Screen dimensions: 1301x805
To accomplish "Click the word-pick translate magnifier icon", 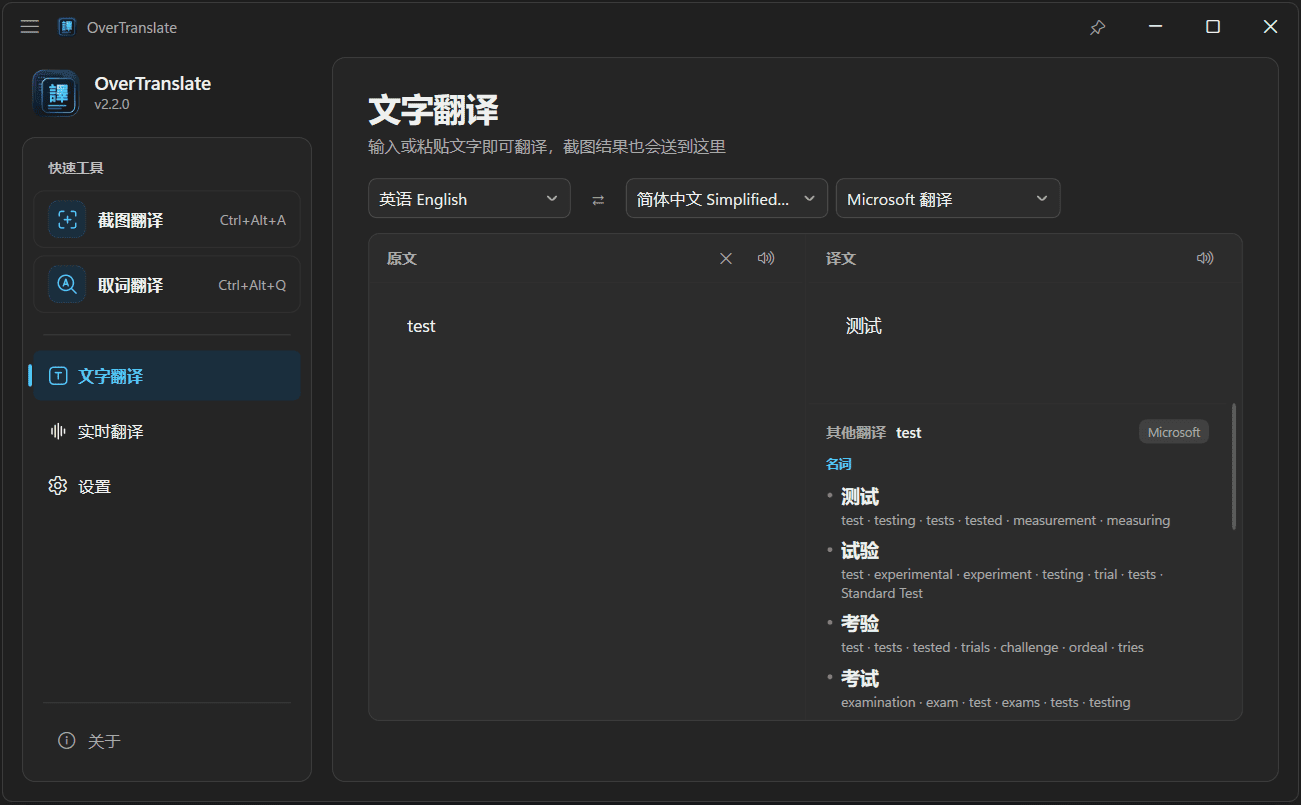I will (x=67, y=285).
